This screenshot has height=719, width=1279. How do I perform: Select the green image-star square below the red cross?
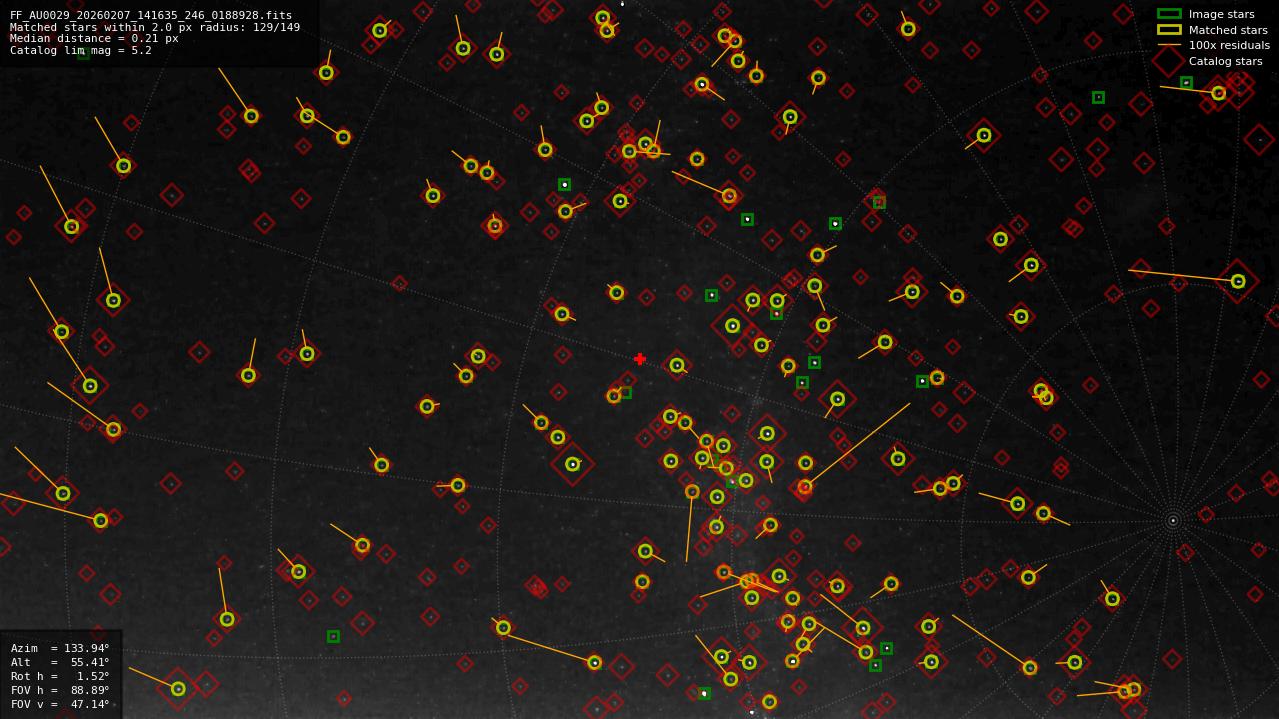click(x=626, y=394)
